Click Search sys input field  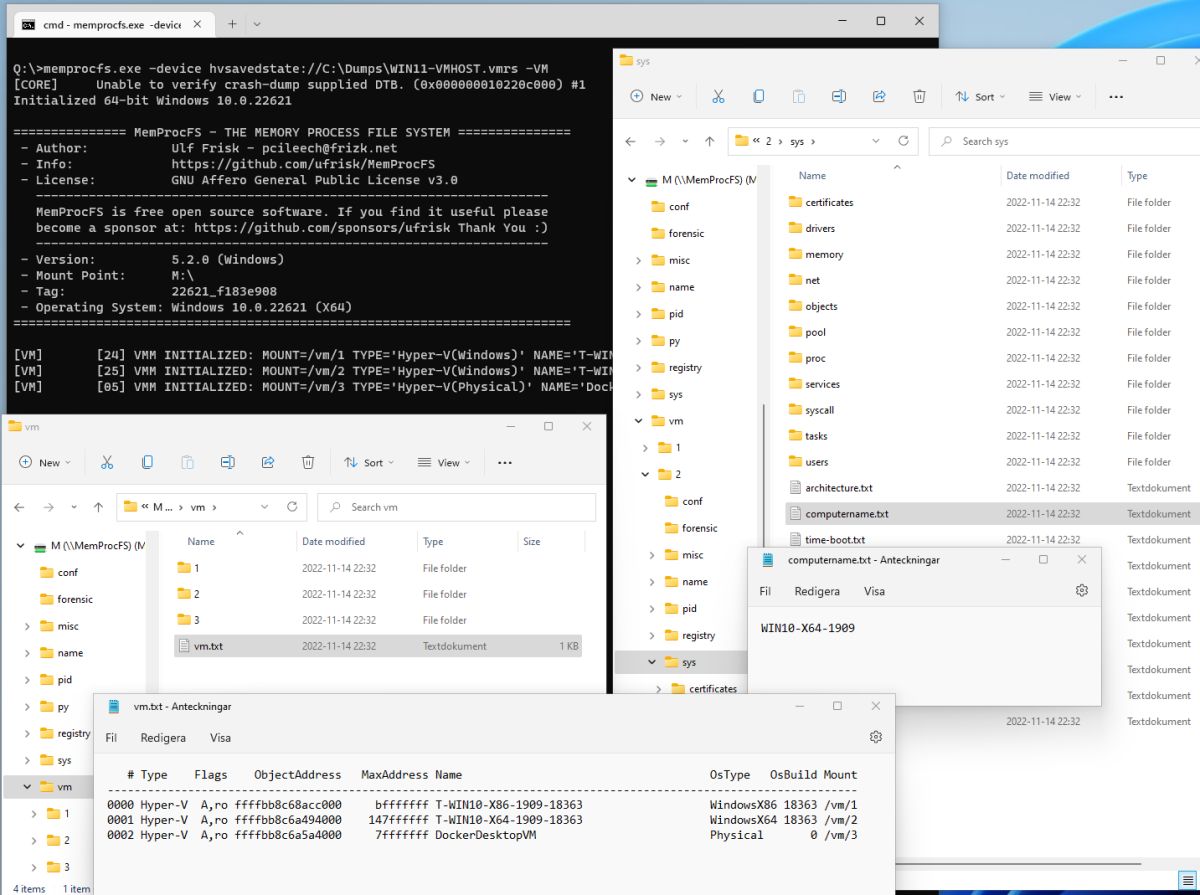point(1064,141)
